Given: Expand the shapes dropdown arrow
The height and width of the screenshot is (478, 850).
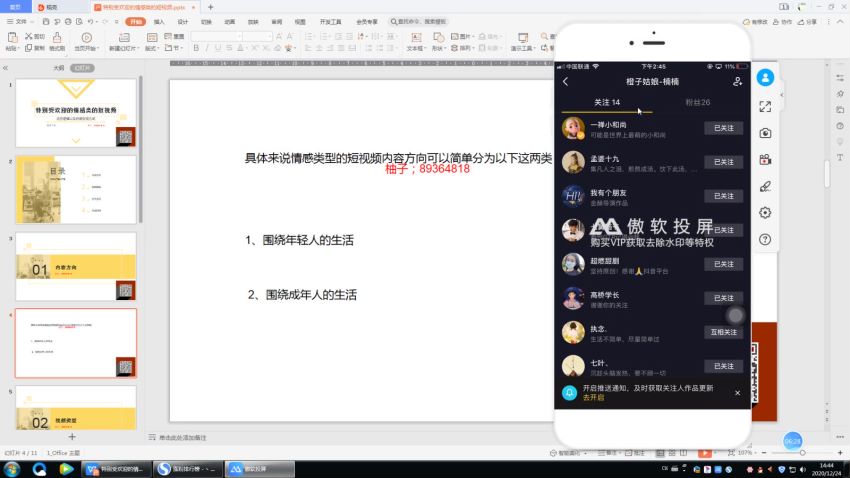Looking at the screenshot, I should [x=446, y=48].
